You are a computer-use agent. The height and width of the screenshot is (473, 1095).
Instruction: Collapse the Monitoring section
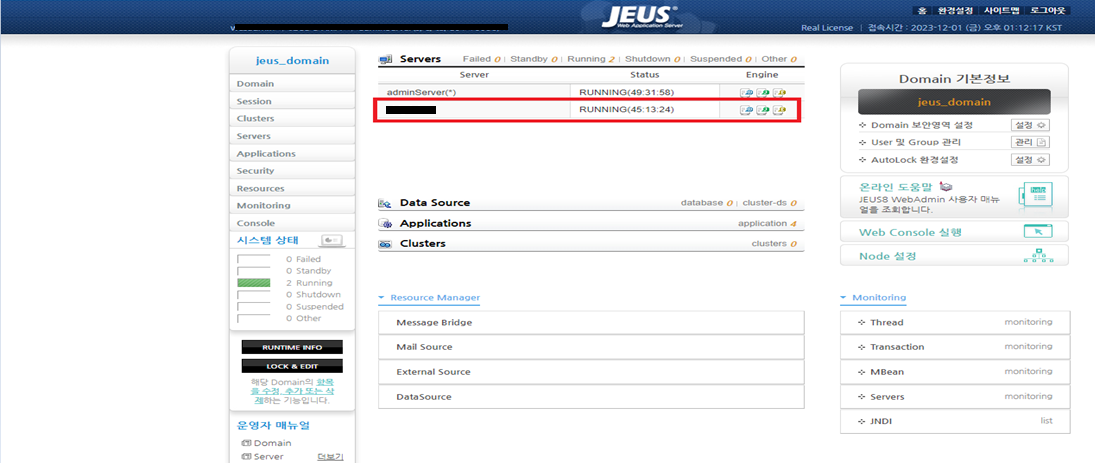click(844, 298)
